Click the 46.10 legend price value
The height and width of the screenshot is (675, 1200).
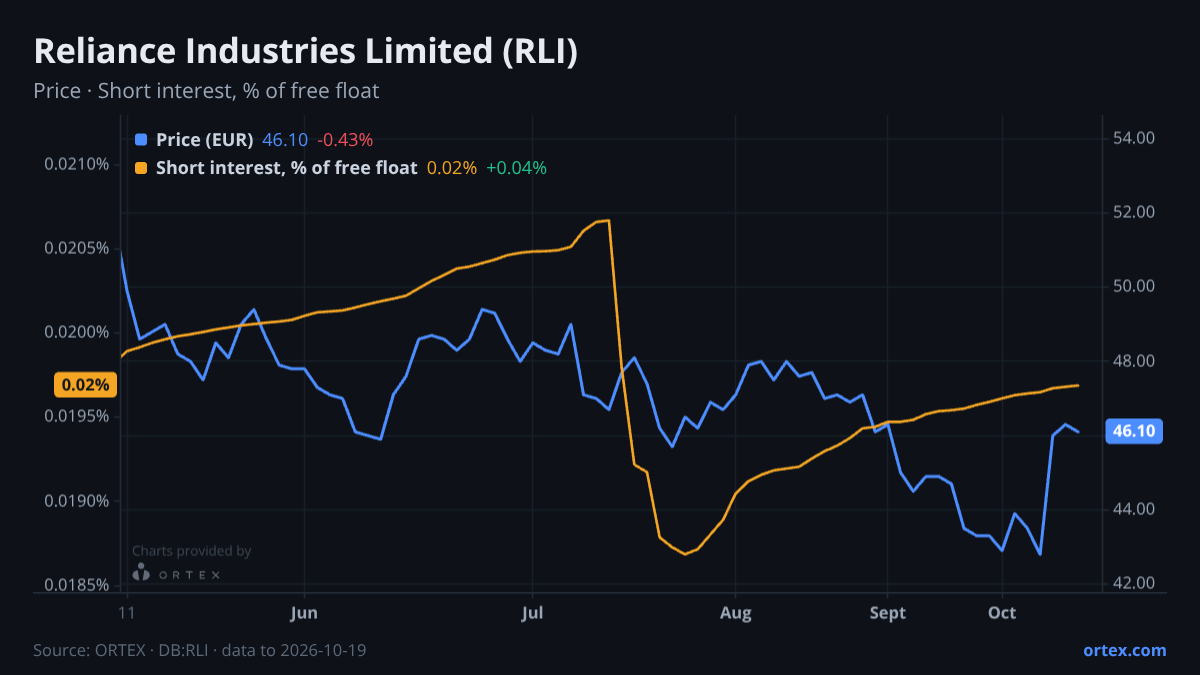tap(284, 140)
